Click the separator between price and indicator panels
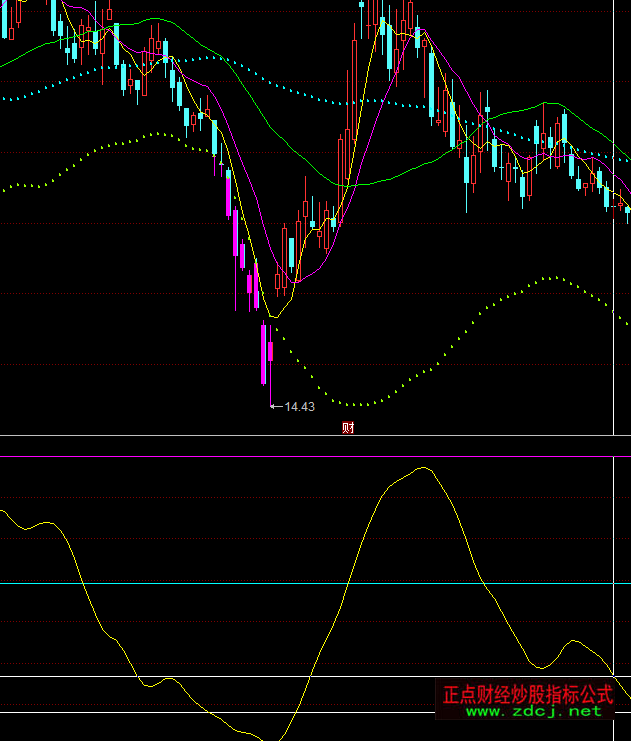 click(x=300, y=436)
